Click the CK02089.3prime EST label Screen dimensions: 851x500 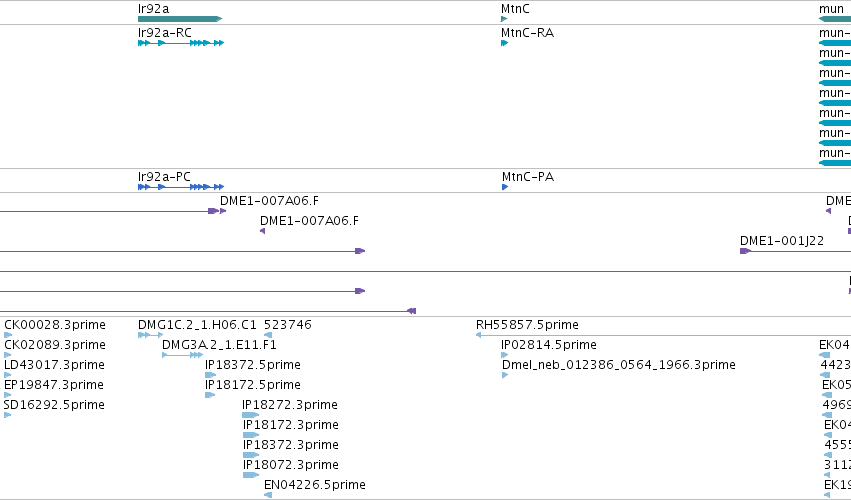[x=55, y=345]
